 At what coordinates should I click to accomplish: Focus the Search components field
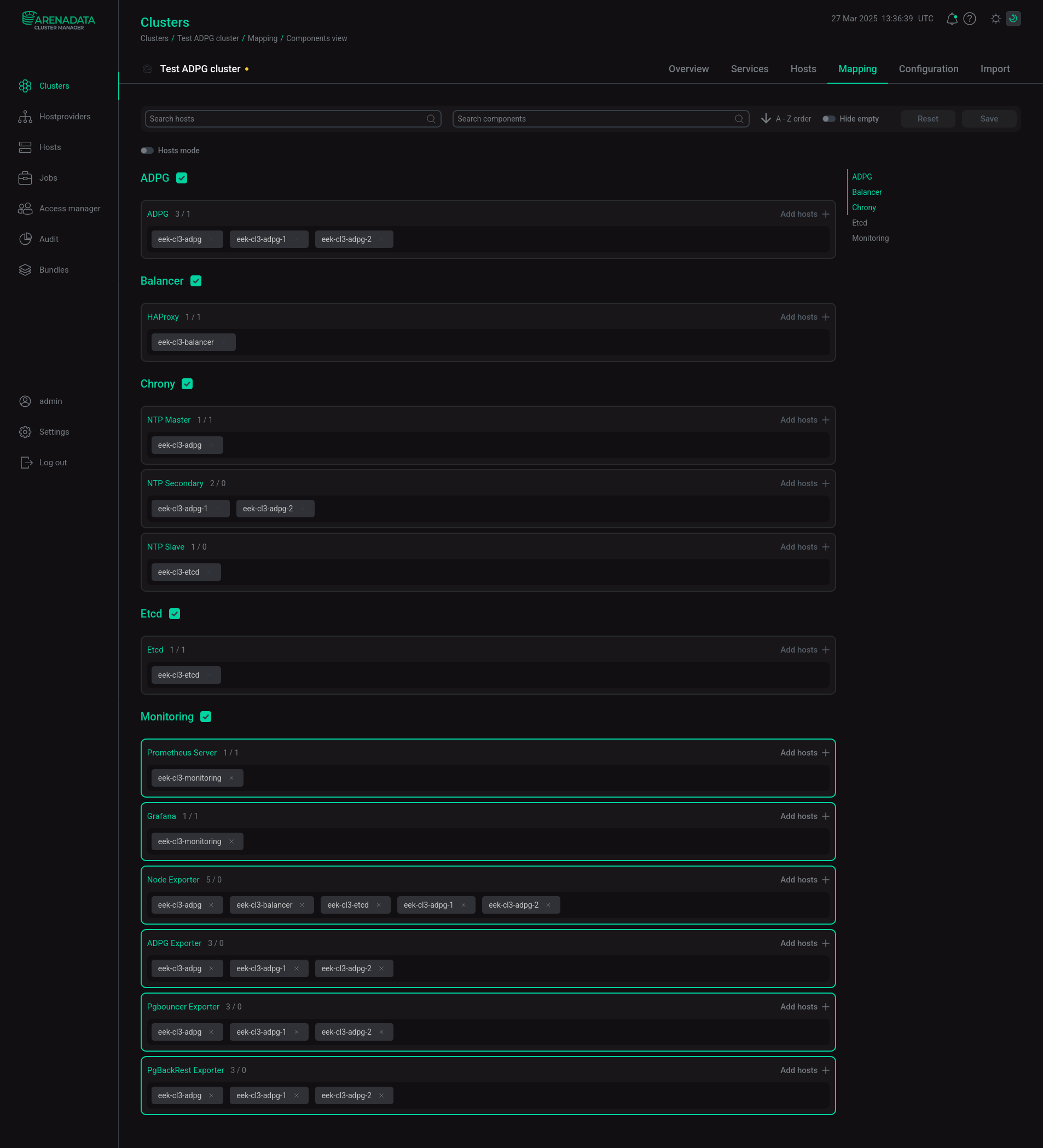[x=594, y=119]
